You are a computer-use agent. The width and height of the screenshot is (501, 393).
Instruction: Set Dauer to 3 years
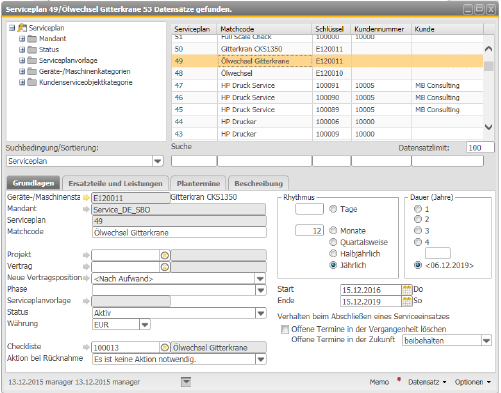pos(418,230)
